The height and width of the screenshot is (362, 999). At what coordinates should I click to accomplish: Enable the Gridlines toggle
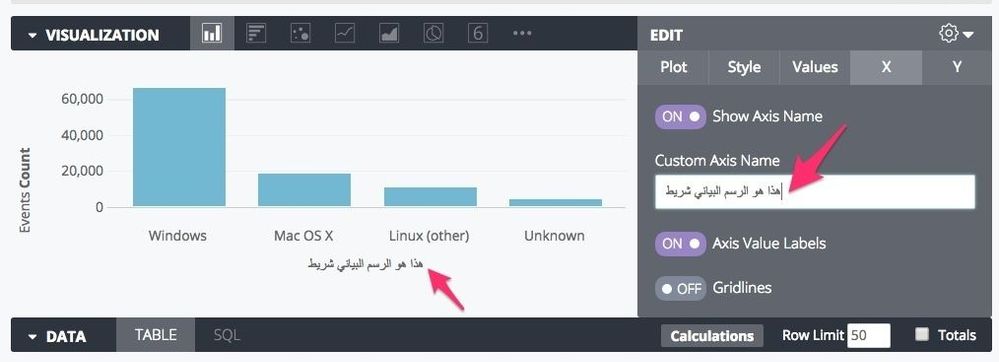pos(680,288)
